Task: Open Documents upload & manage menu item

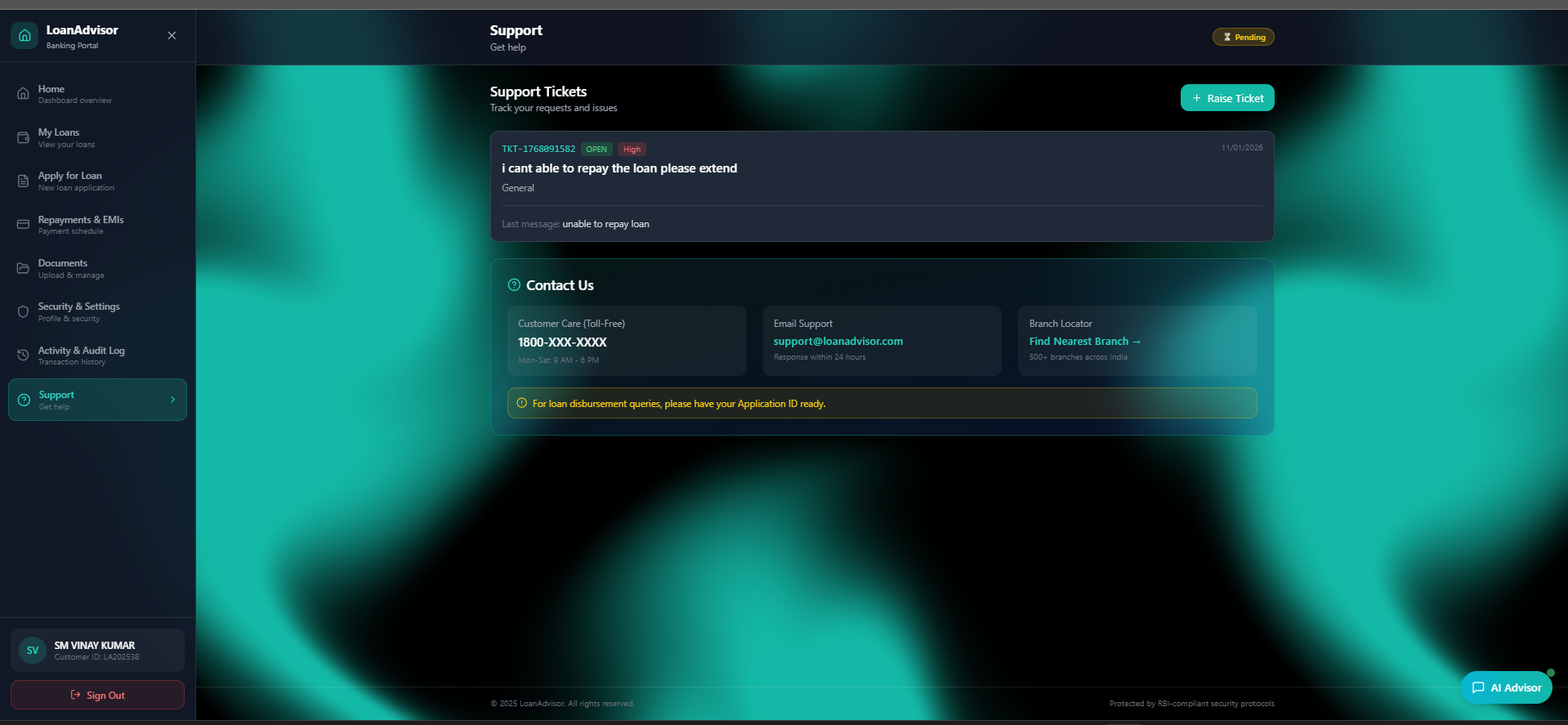Action: point(97,268)
